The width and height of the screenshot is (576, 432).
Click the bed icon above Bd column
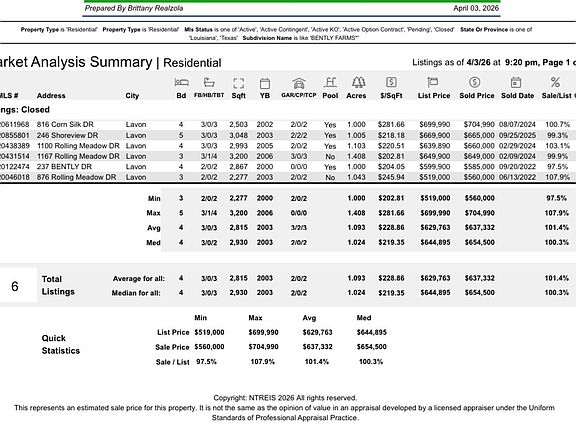(x=181, y=82)
